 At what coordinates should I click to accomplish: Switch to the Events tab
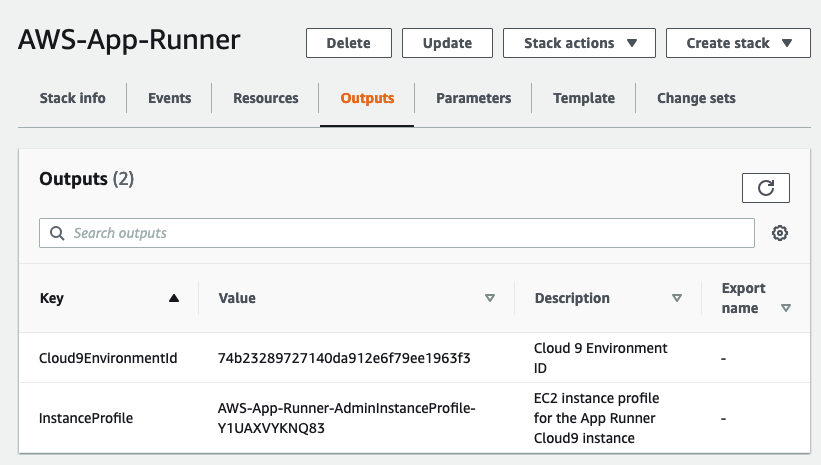click(x=170, y=98)
